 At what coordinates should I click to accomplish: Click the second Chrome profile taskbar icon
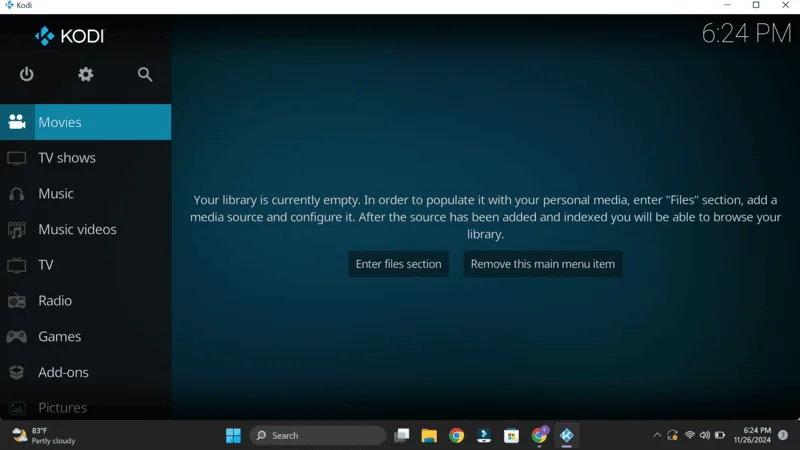[539, 435]
